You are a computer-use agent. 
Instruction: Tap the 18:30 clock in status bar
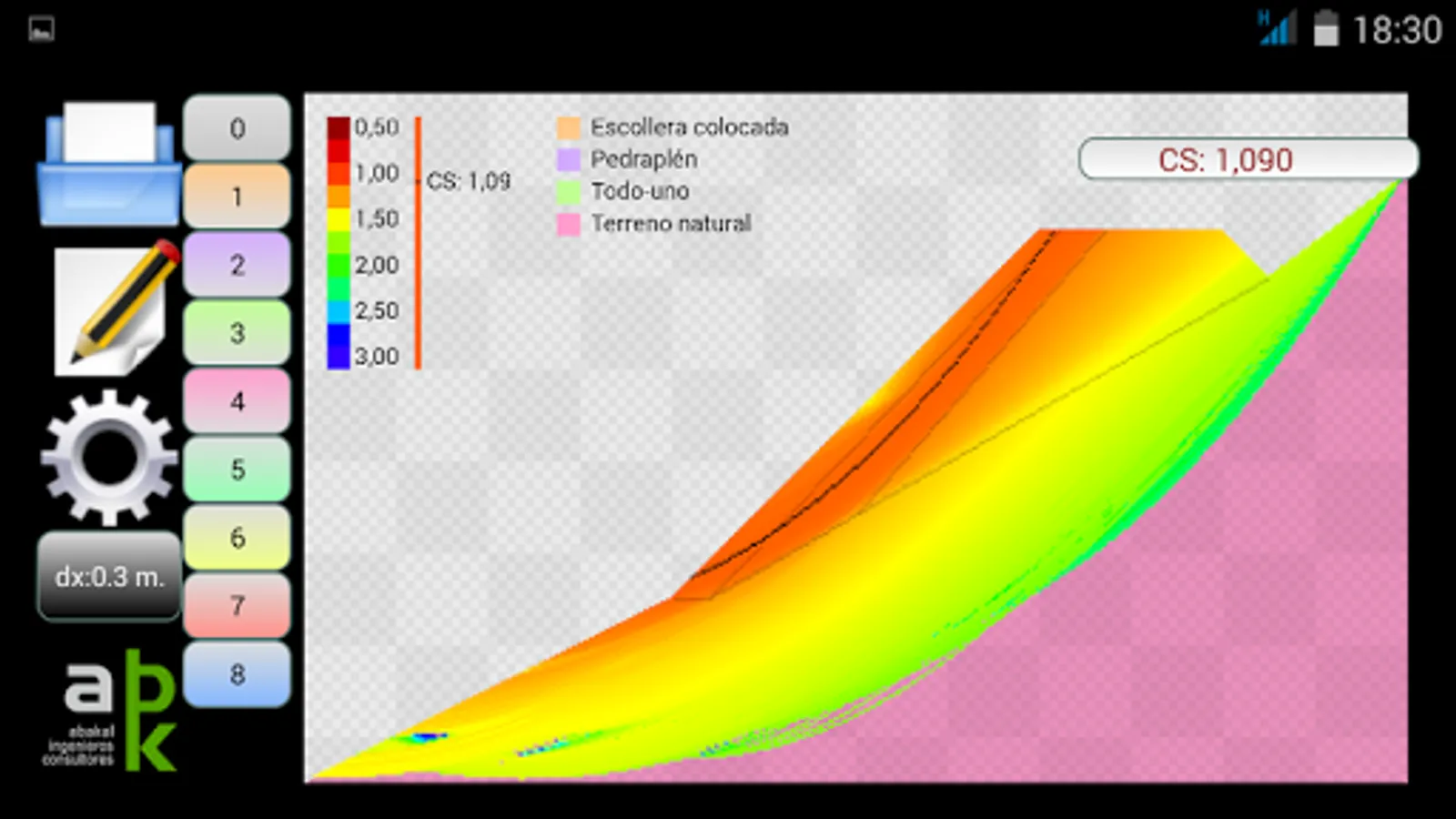(1397, 30)
